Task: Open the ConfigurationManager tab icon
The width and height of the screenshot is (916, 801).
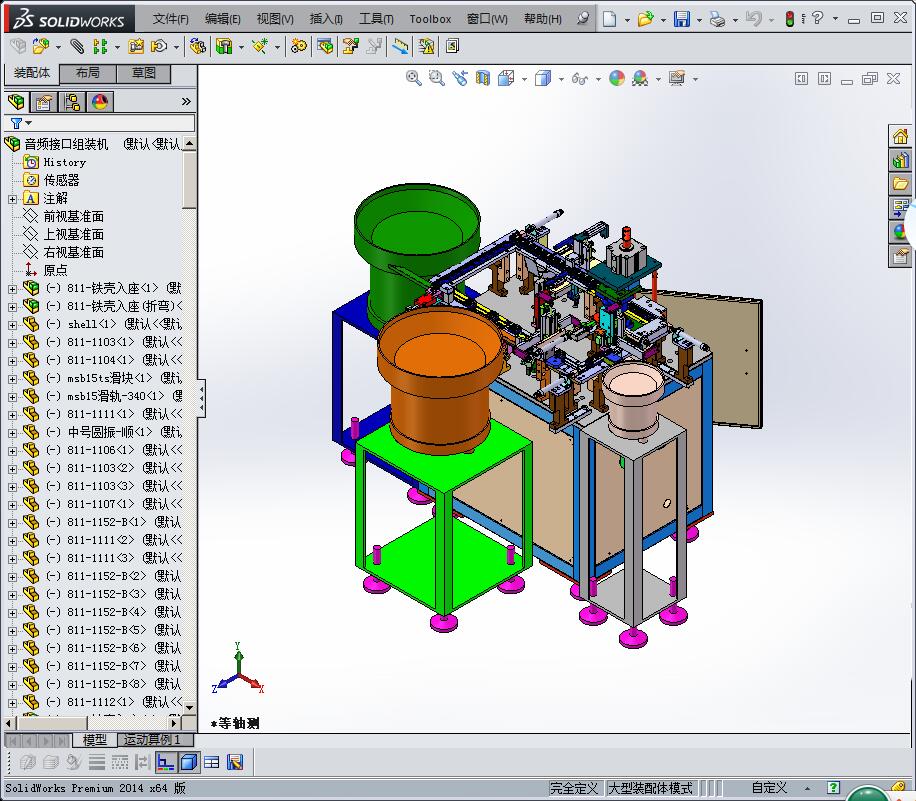Action: point(72,102)
